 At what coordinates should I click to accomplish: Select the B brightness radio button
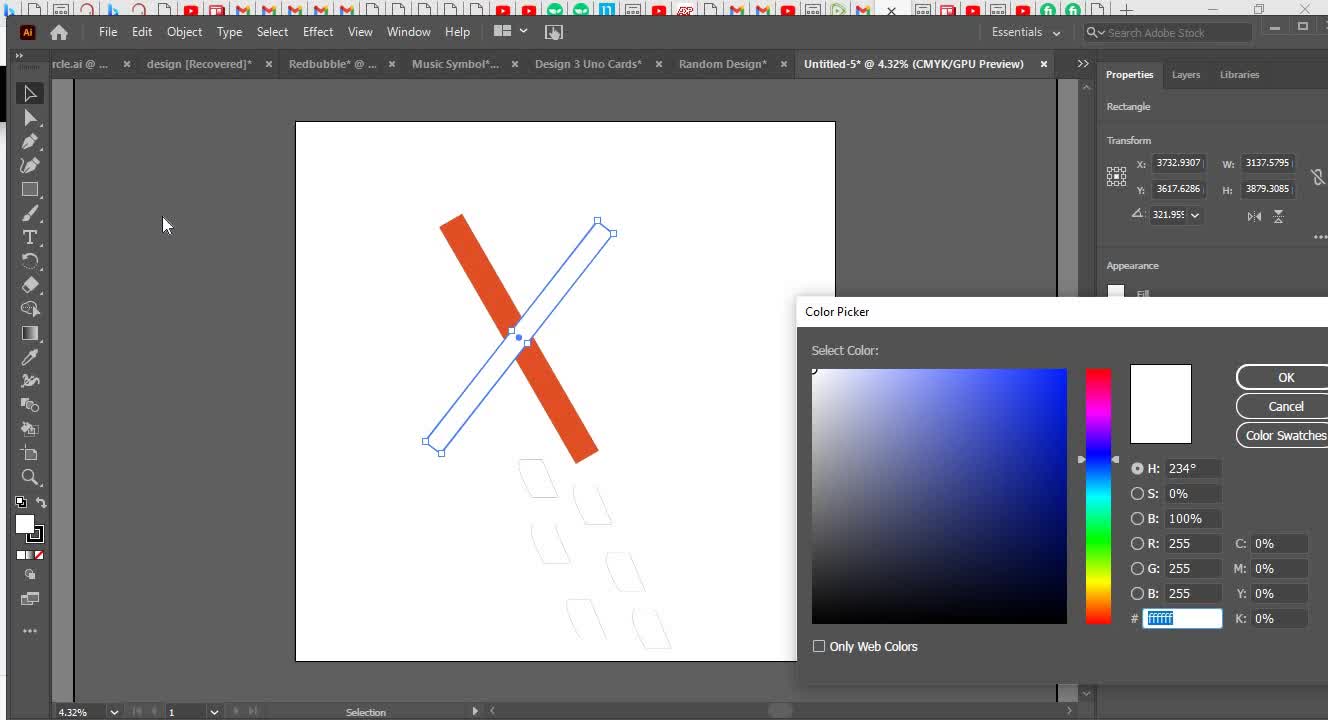(x=1137, y=518)
